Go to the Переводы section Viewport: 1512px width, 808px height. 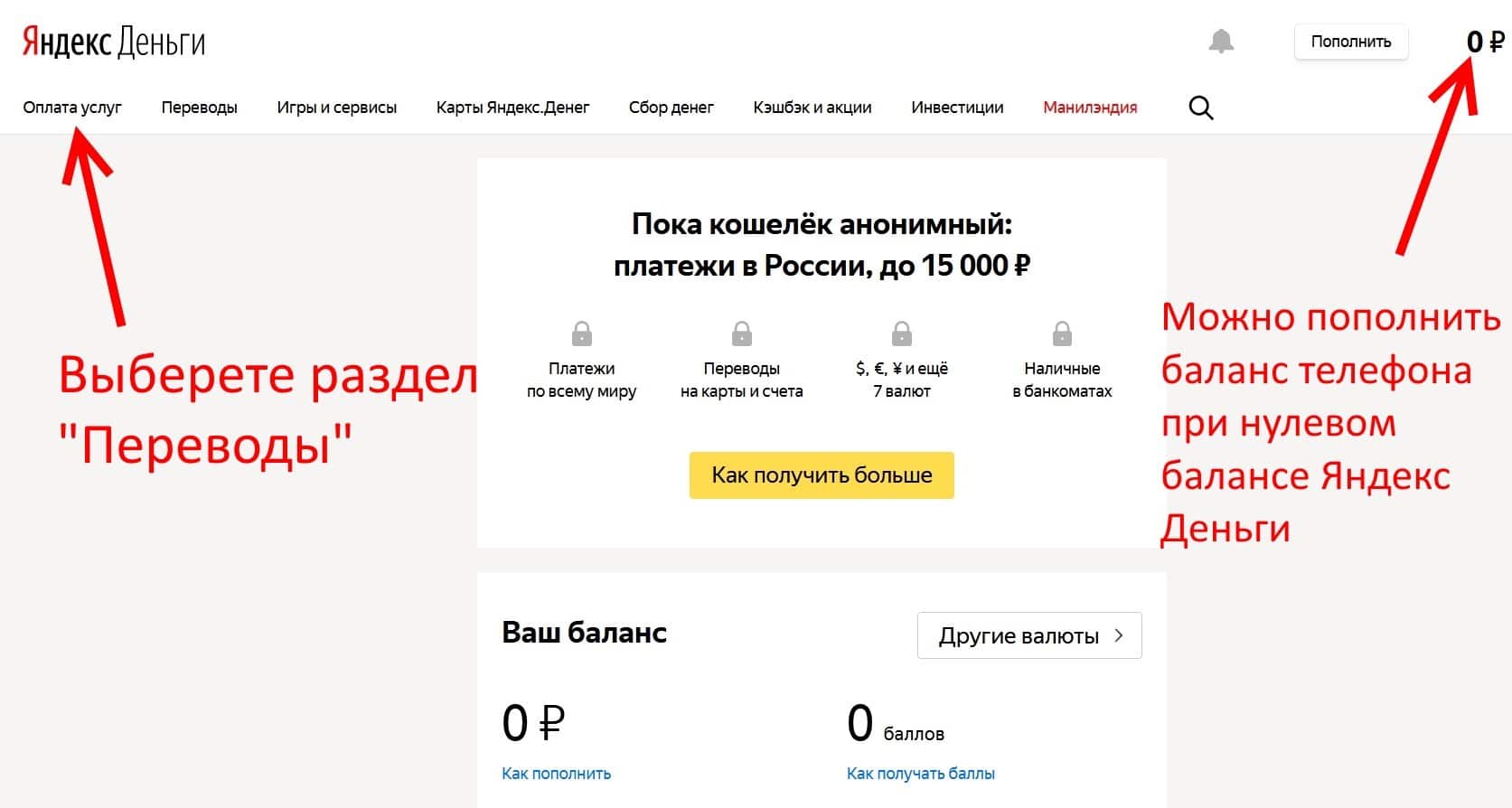199,108
